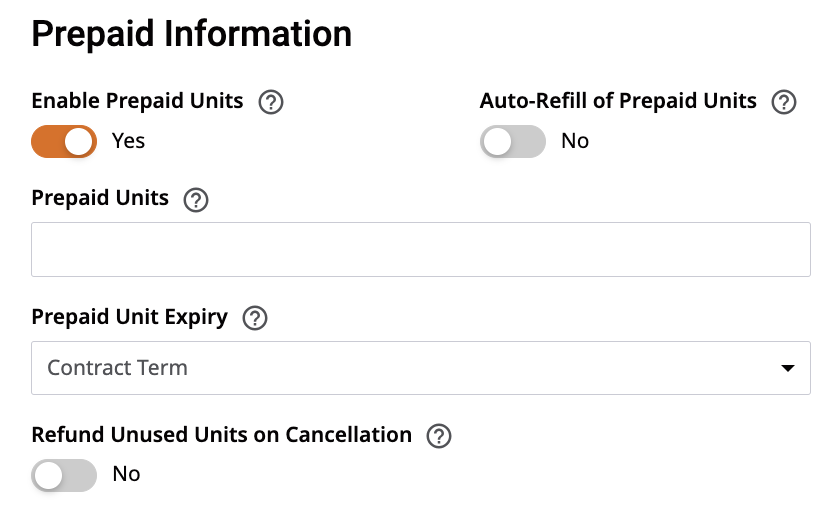Screen dimensions: 832x510
Task: Open help tooltip for Enable Prepaid Units
Action: pyautogui.click(x=271, y=102)
